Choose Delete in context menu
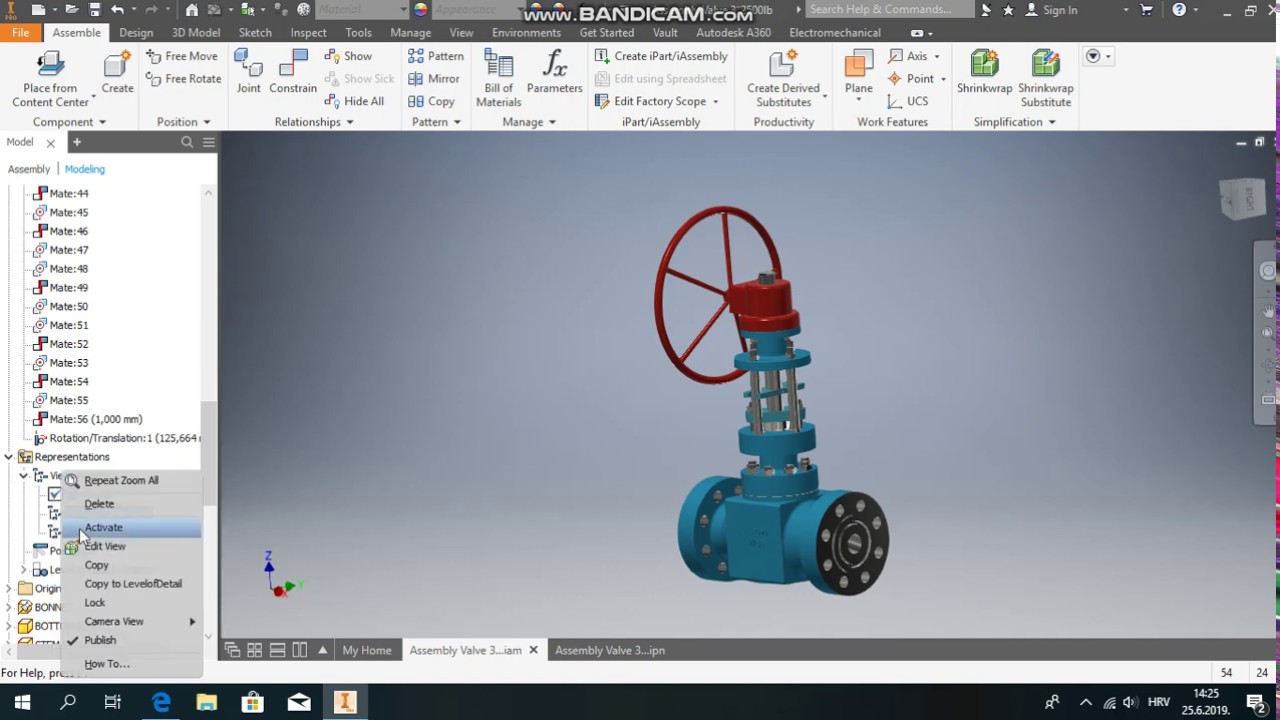Viewport: 1280px width, 720px height. (x=99, y=504)
